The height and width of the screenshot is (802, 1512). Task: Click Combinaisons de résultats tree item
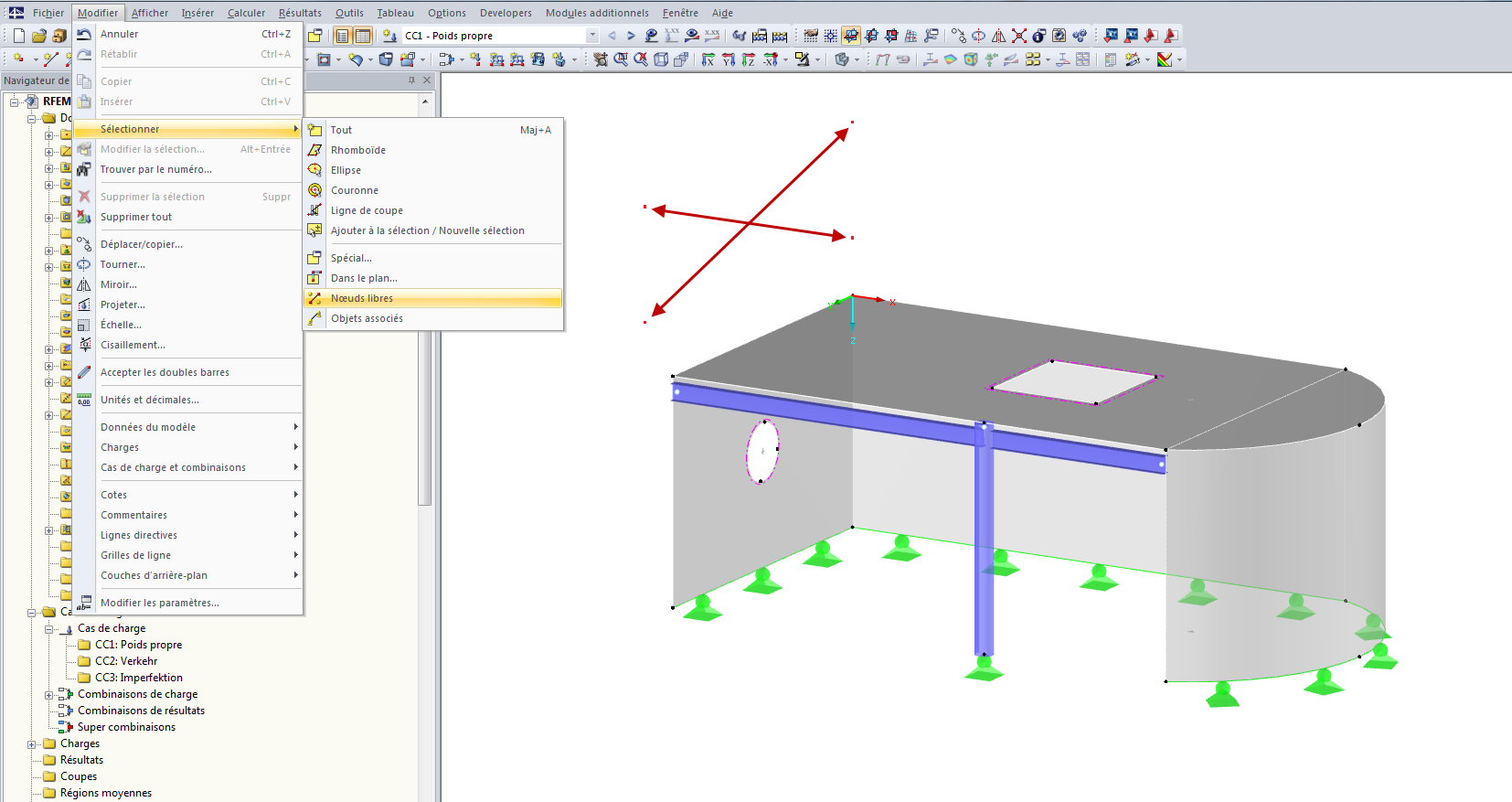(141, 711)
